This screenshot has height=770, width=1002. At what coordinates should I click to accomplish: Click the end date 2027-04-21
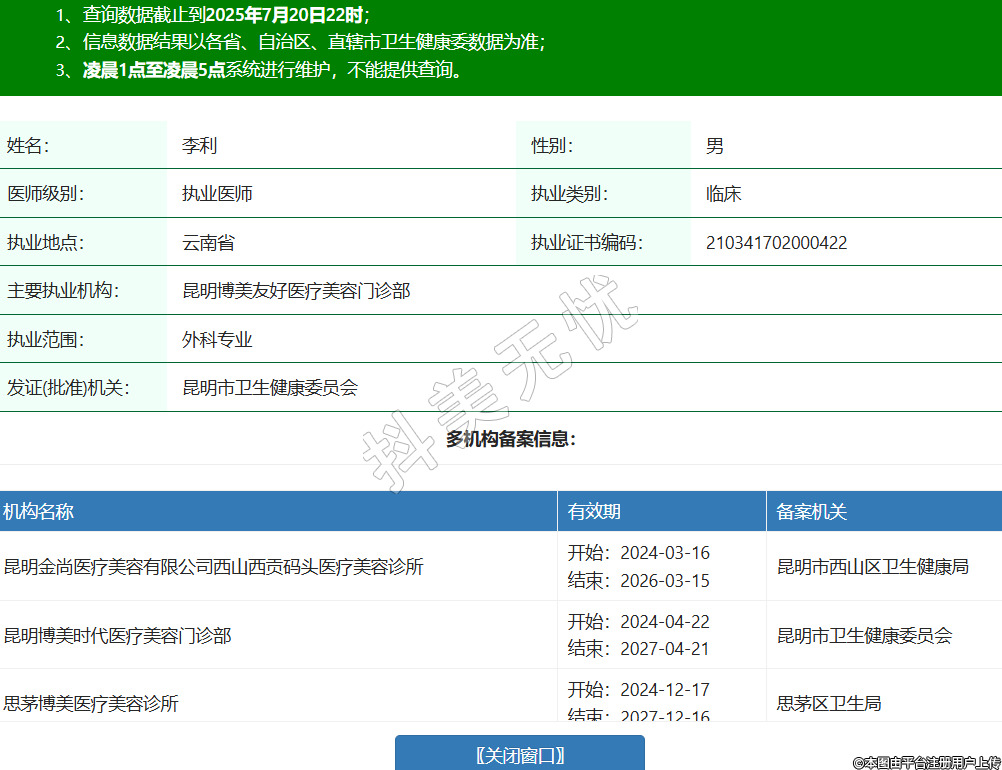[x=664, y=648]
